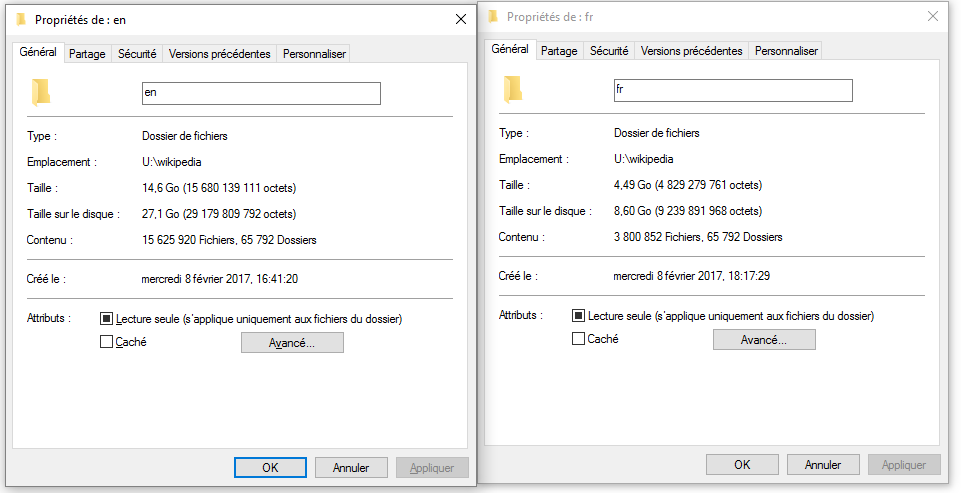Close the 'Propriétés de : en' window
Screen dimensions: 961x493
pyautogui.click(x=460, y=19)
